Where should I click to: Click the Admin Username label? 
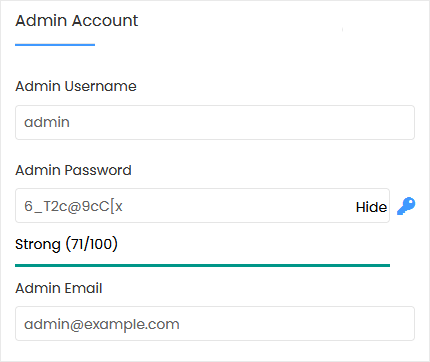pyautogui.click(x=76, y=86)
